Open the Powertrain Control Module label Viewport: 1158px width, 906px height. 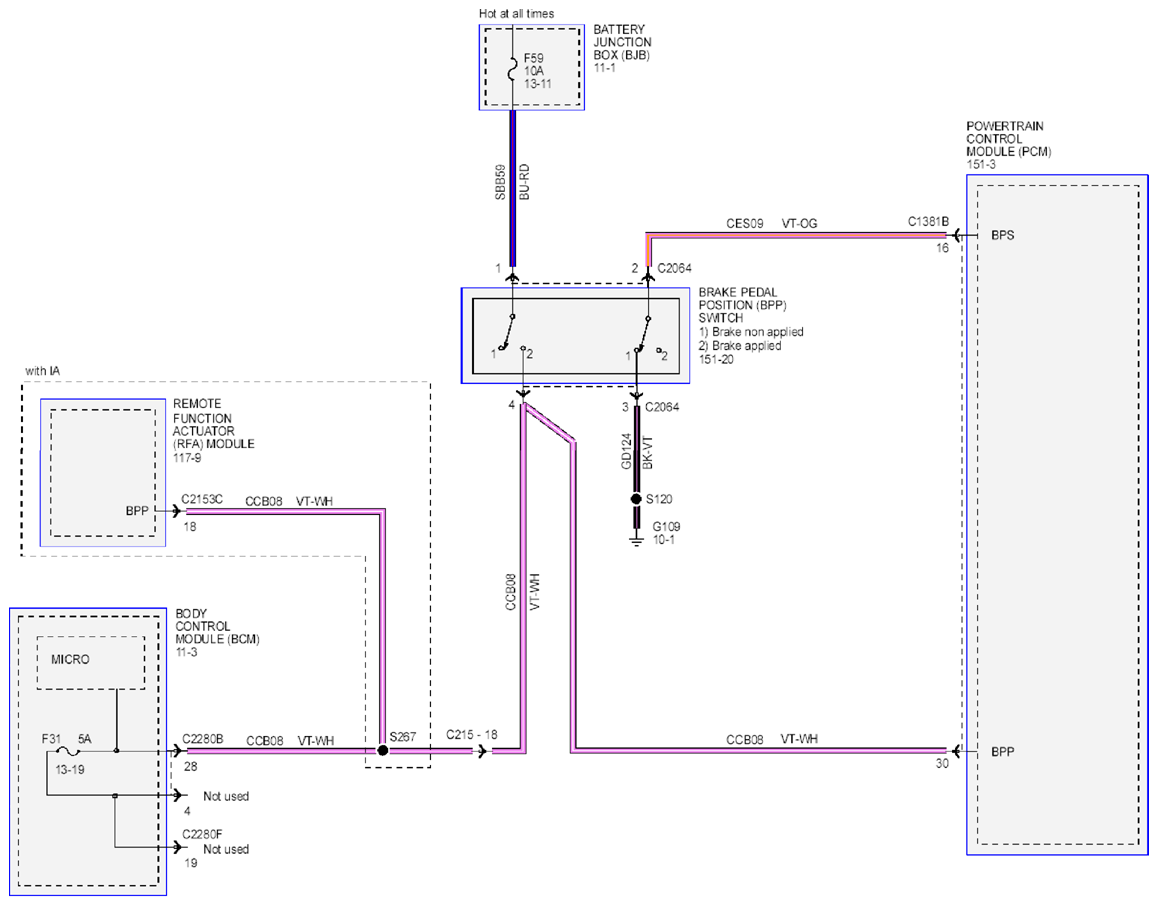coord(1009,145)
